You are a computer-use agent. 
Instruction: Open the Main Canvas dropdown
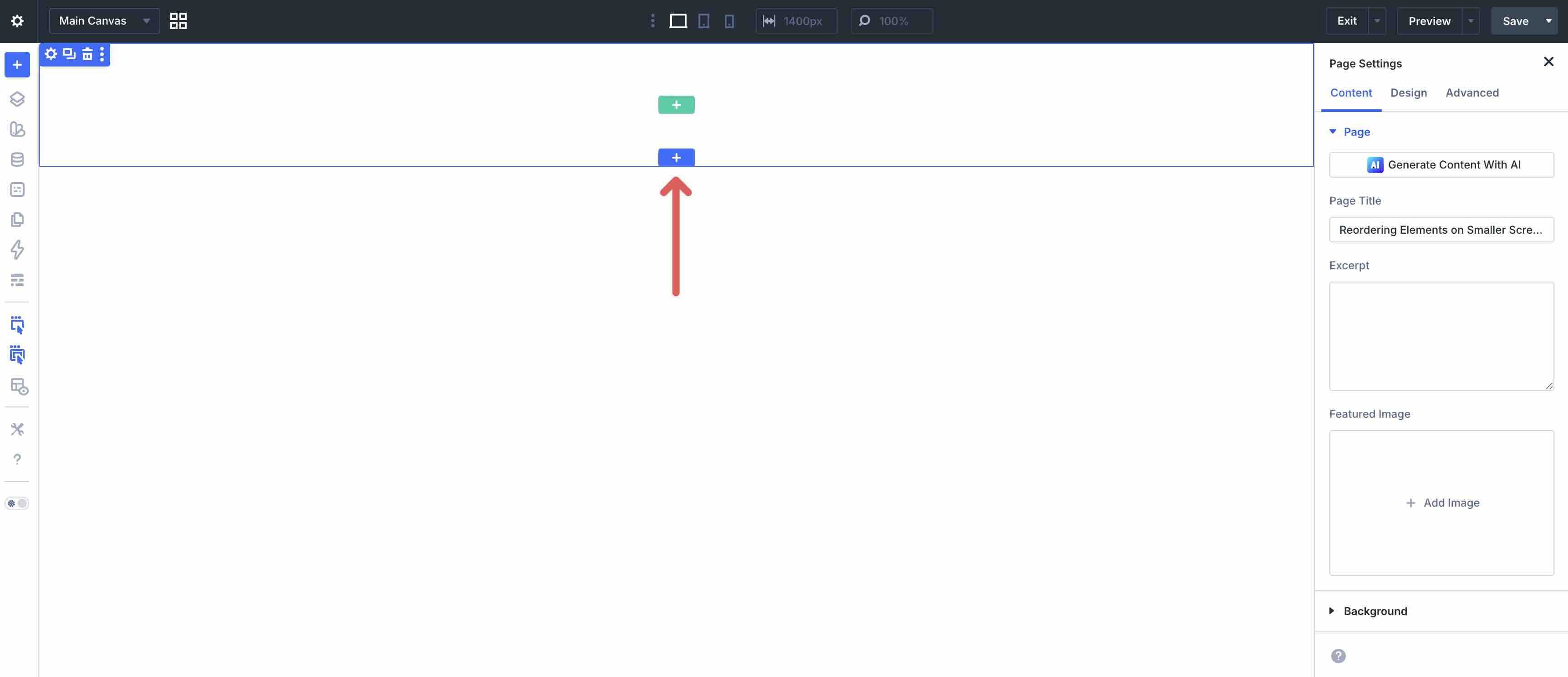[x=103, y=20]
